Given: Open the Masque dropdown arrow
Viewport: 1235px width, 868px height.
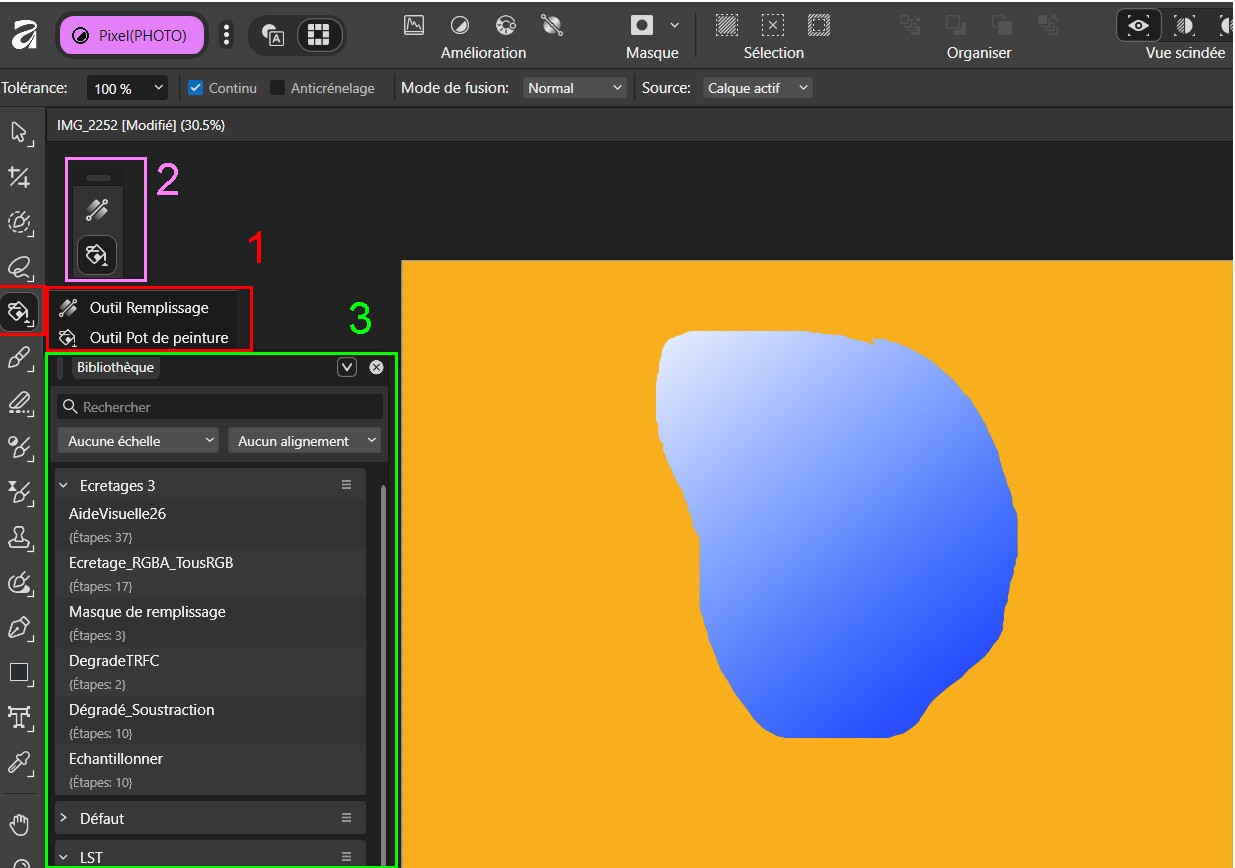Looking at the screenshot, I should (675, 25).
